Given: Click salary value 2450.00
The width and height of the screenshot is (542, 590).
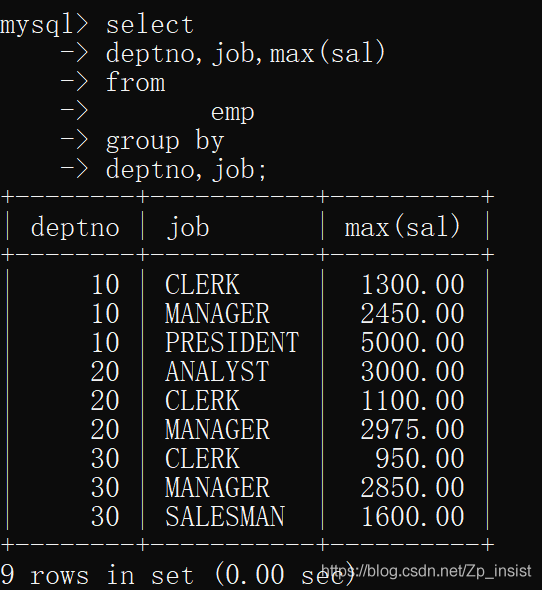Looking at the screenshot, I should click(413, 313).
